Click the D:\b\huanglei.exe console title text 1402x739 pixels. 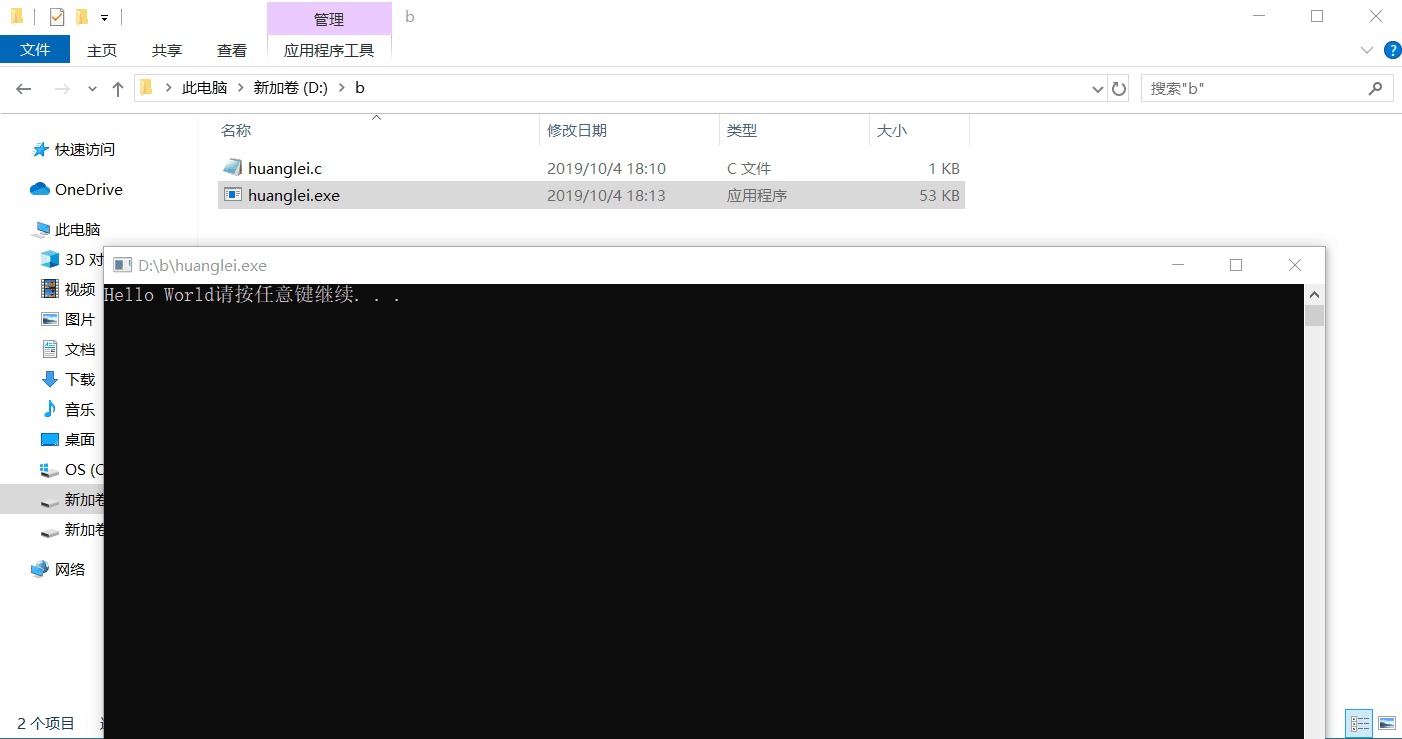tap(202, 265)
